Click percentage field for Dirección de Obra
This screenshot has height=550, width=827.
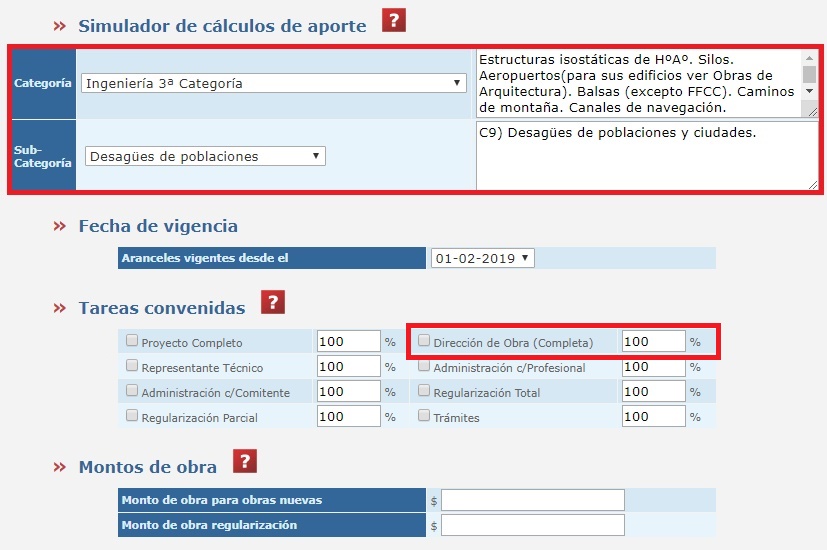point(653,342)
